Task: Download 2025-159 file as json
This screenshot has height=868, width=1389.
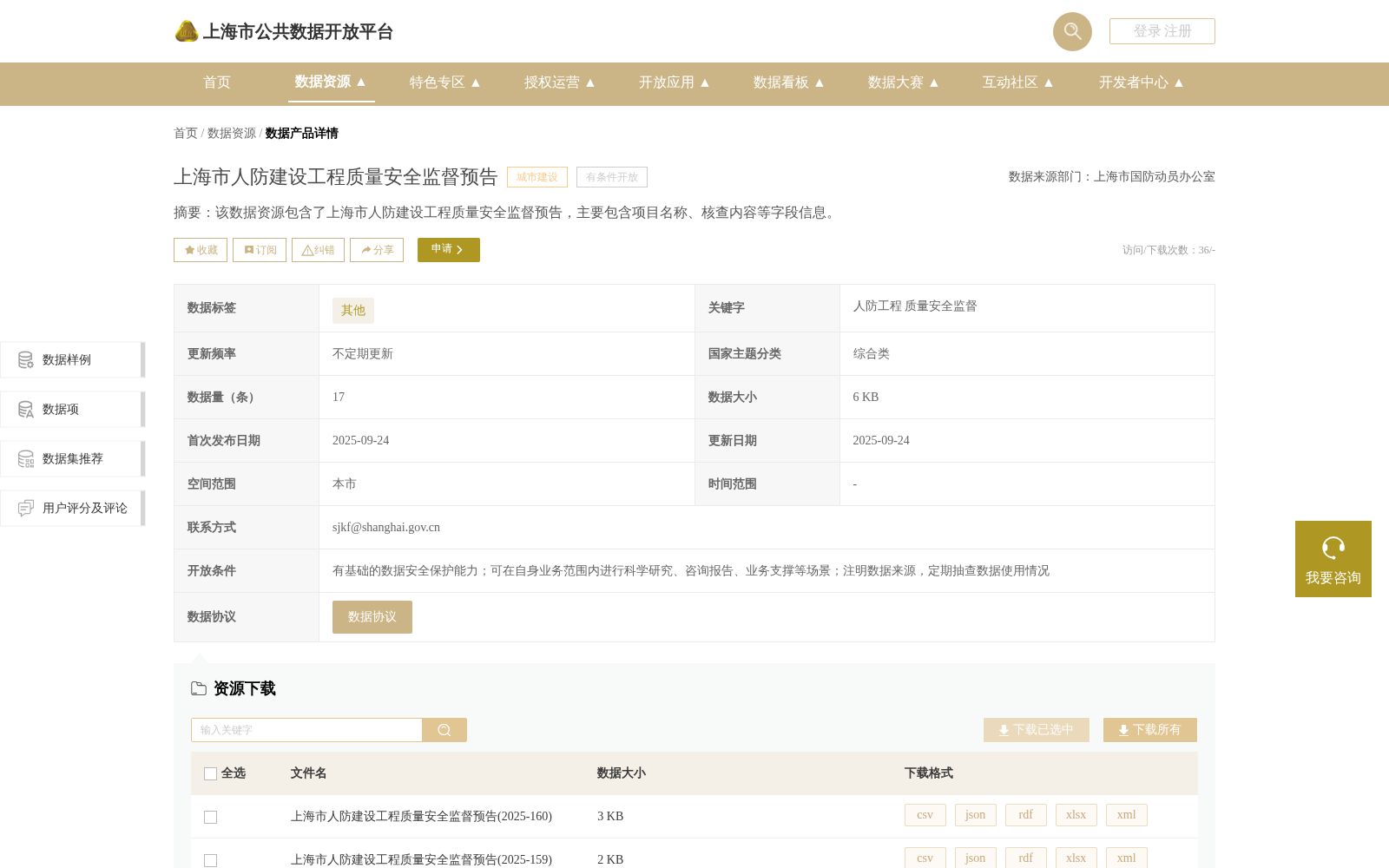Action: pyautogui.click(x=976, y=858)
